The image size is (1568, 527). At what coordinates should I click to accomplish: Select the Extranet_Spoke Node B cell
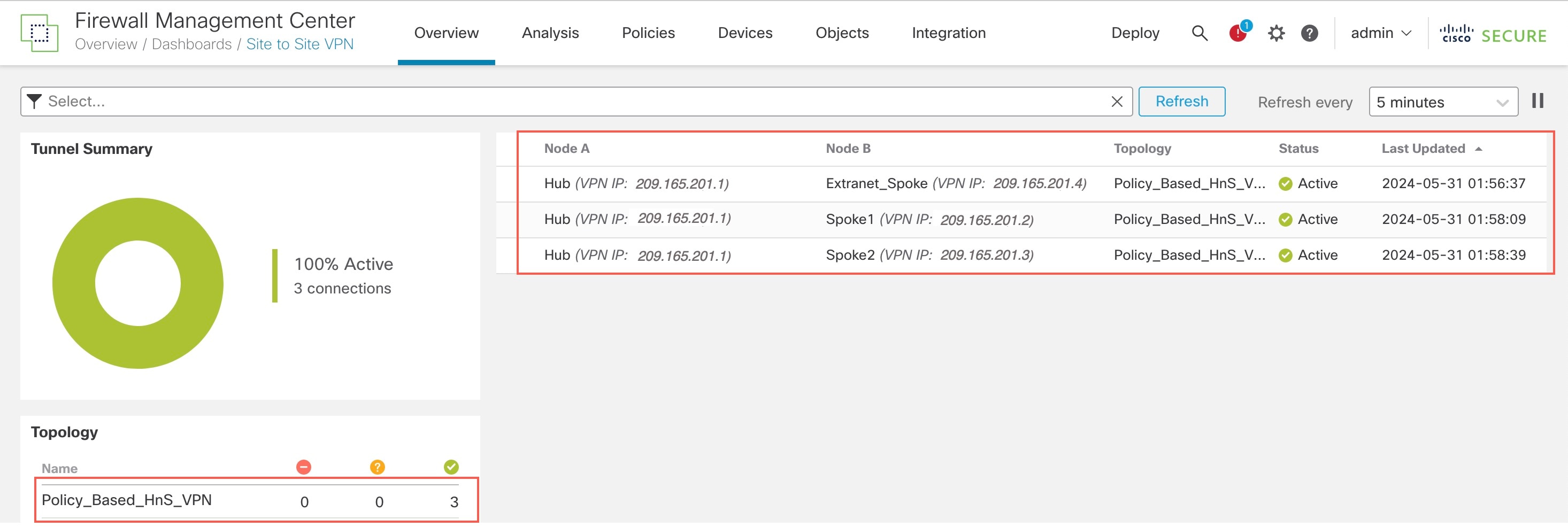coord(956,184)
